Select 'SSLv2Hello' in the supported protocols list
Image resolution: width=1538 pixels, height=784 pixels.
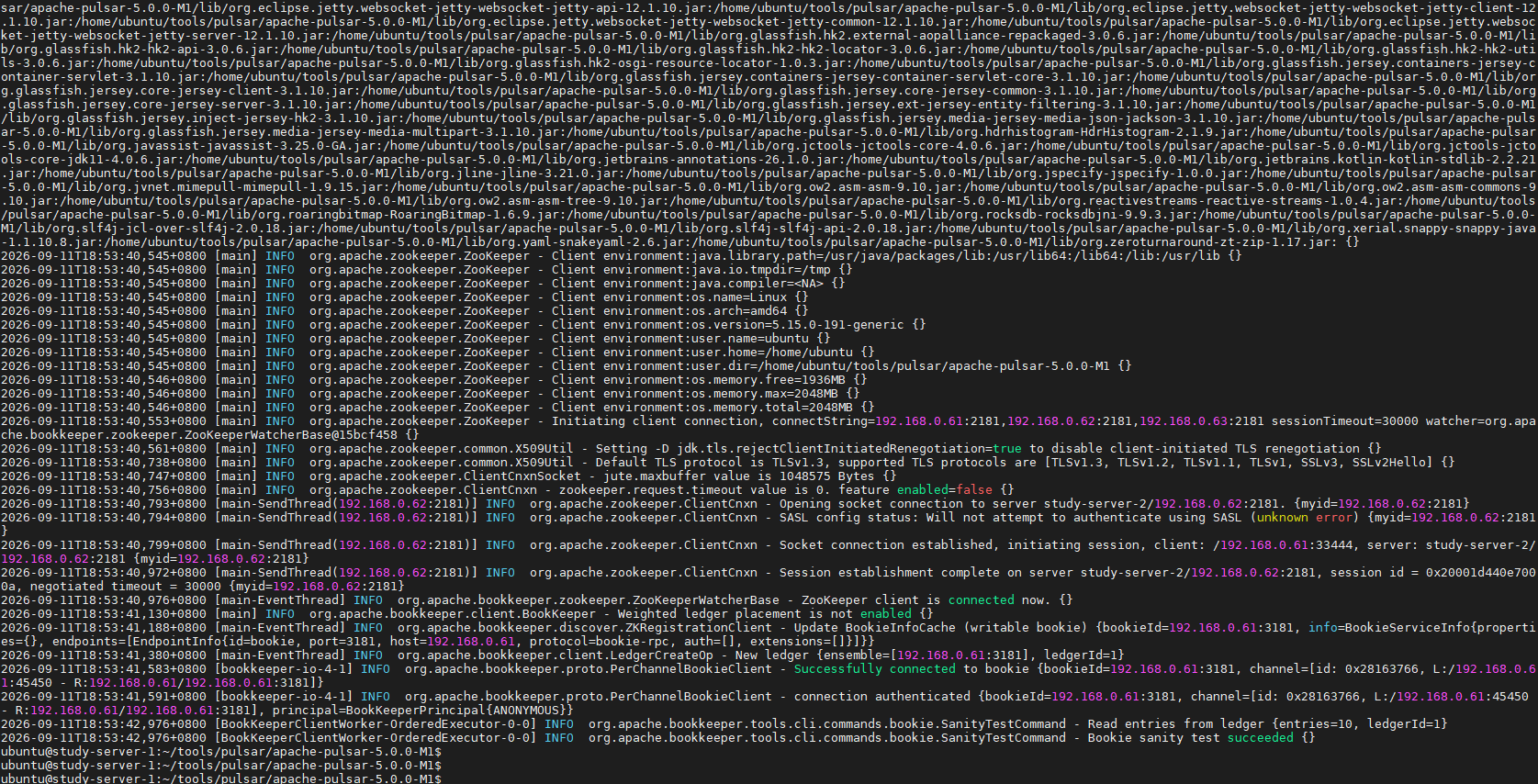[1389, 463]
